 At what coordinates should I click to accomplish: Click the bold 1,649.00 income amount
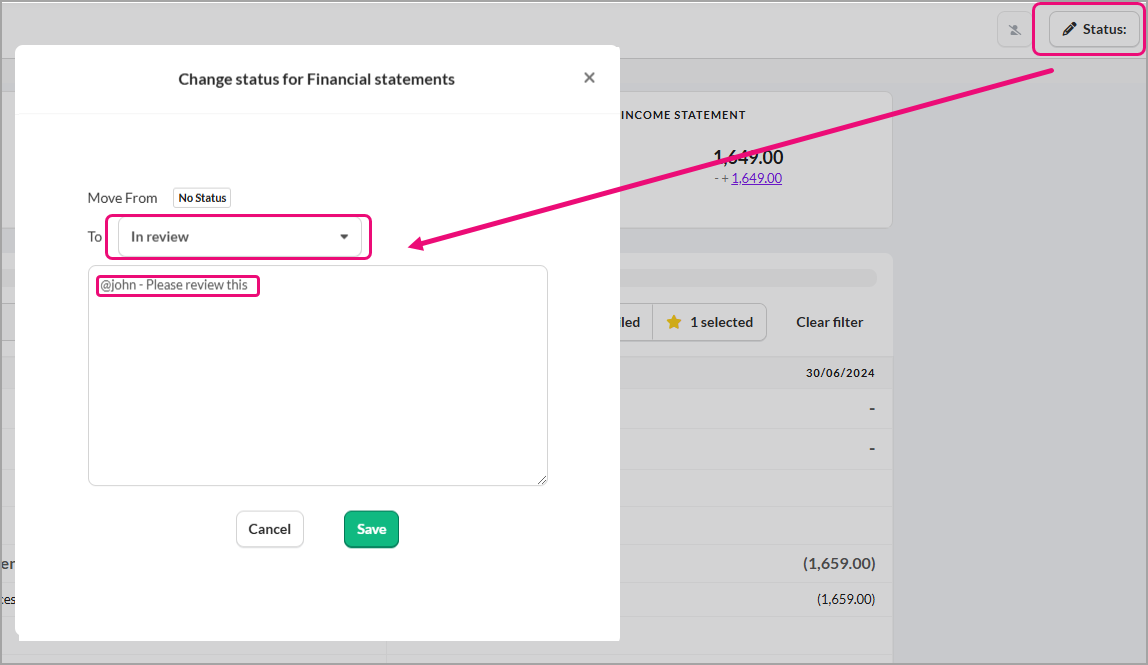748,157
